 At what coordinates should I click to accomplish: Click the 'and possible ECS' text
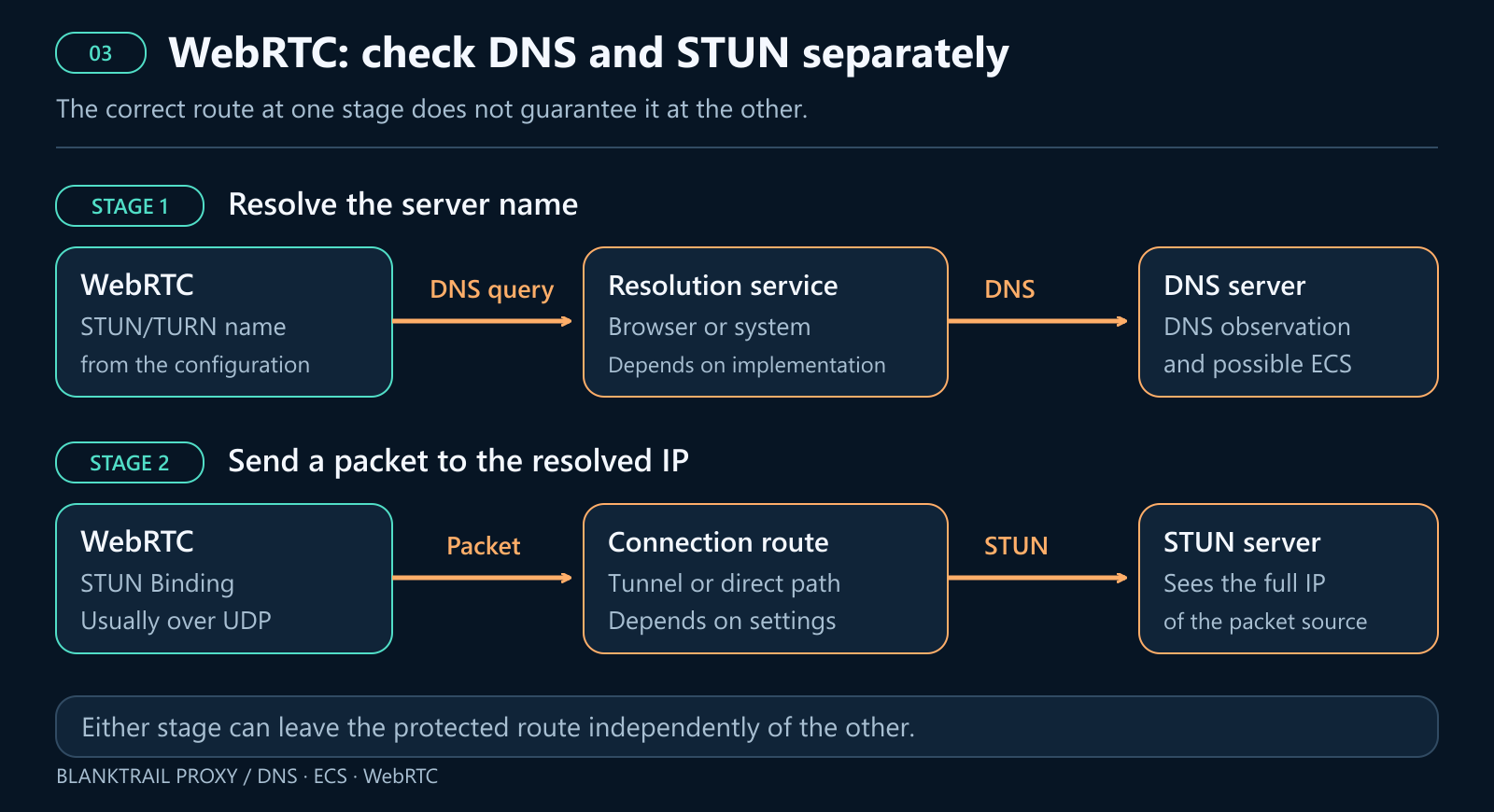(1258, 364)
